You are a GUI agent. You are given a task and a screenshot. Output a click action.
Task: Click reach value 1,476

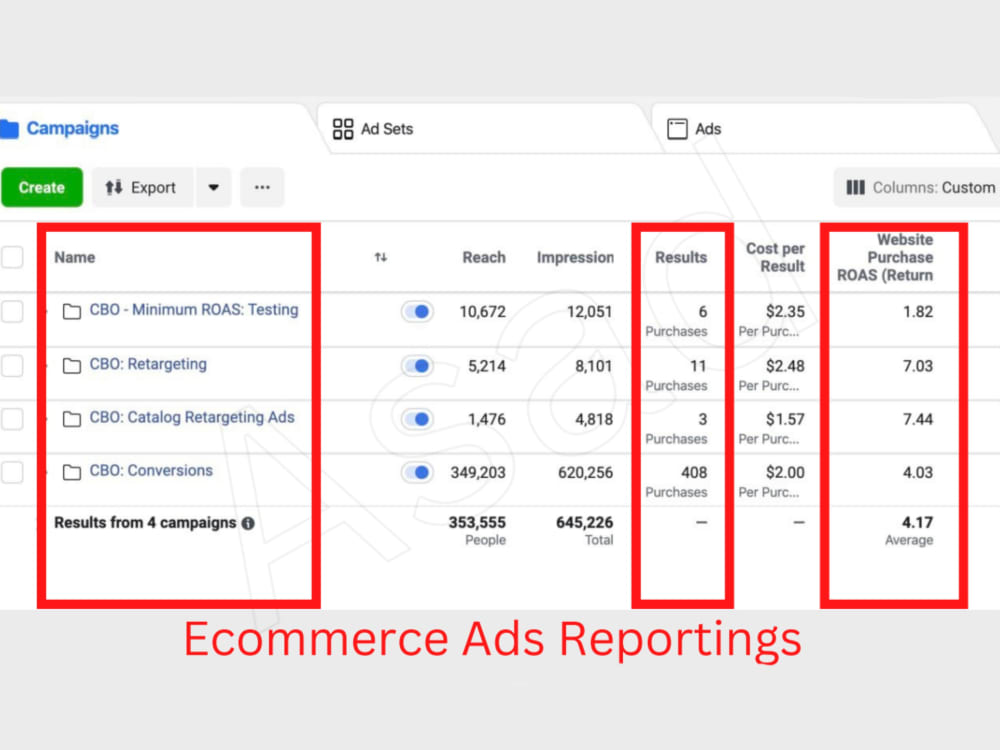pyautogui.click(x=487, y=420)
